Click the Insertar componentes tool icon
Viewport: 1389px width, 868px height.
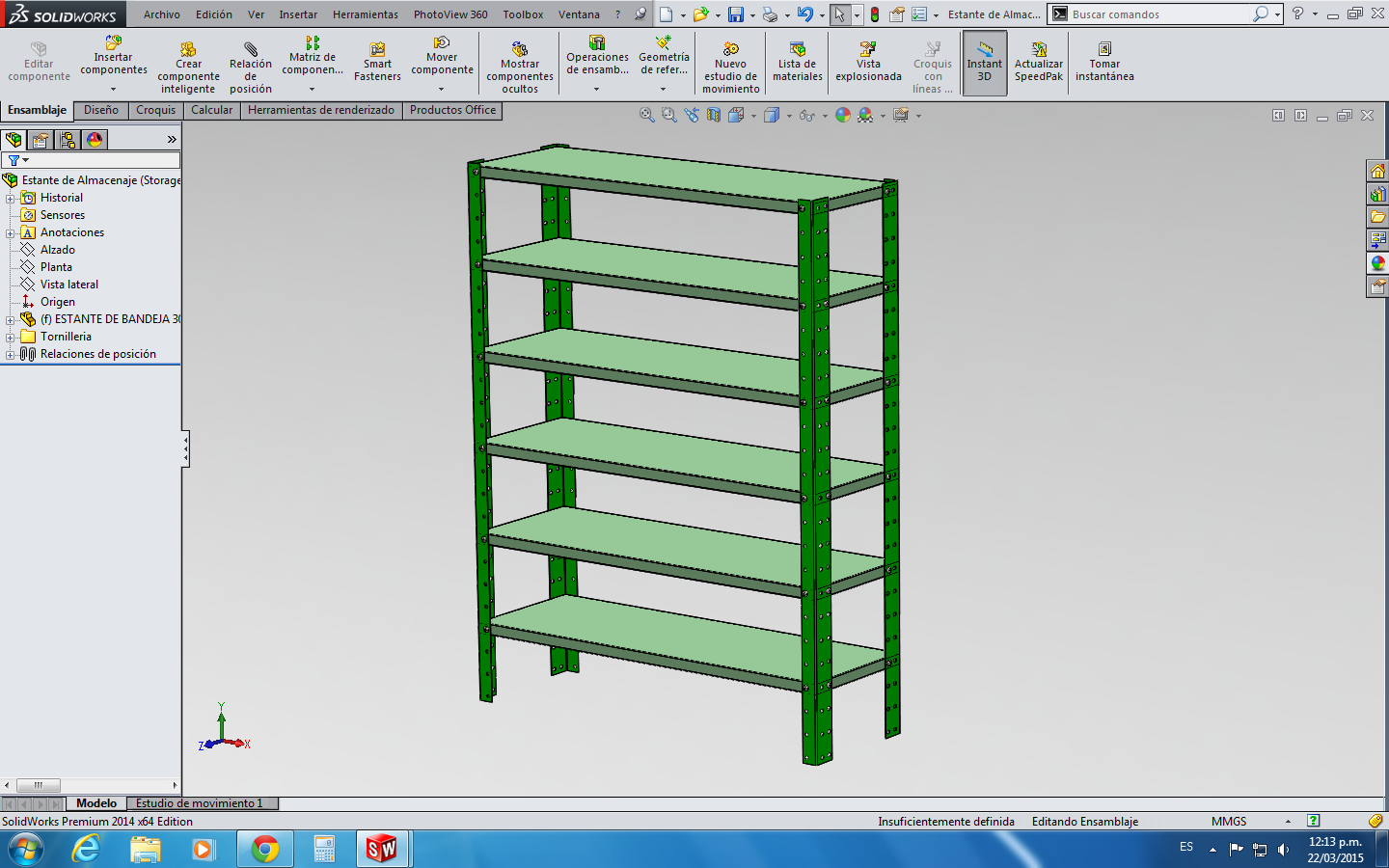(113, 42)
